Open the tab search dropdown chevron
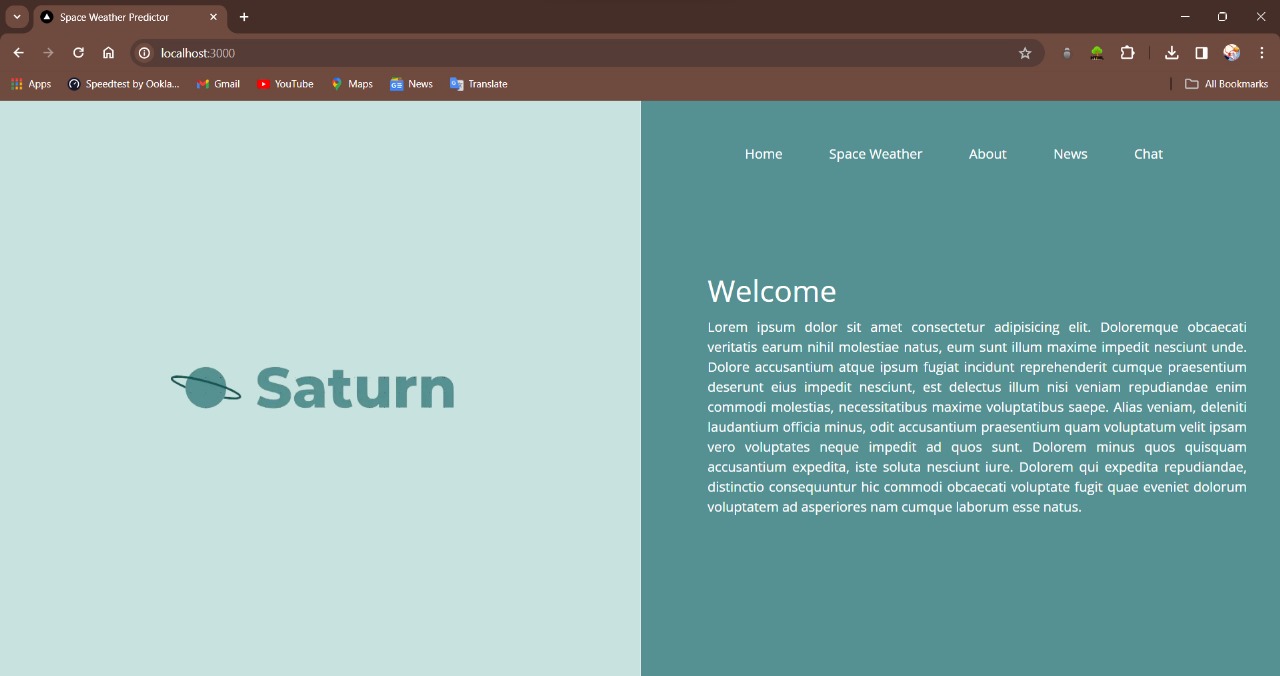1280x676 pixels. [x=15, y=17]
